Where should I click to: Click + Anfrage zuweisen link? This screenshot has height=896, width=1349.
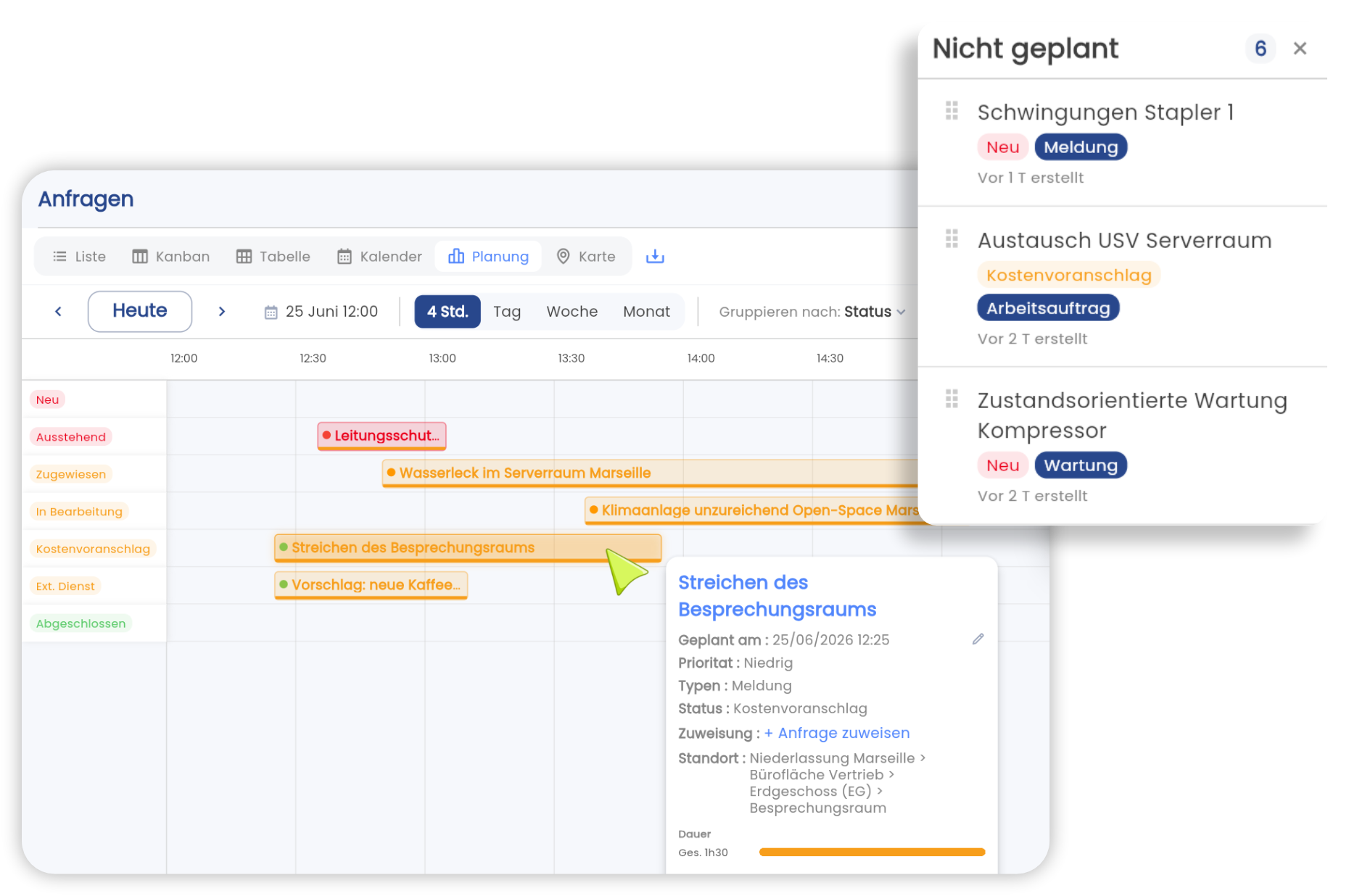[x=836, y=733]
